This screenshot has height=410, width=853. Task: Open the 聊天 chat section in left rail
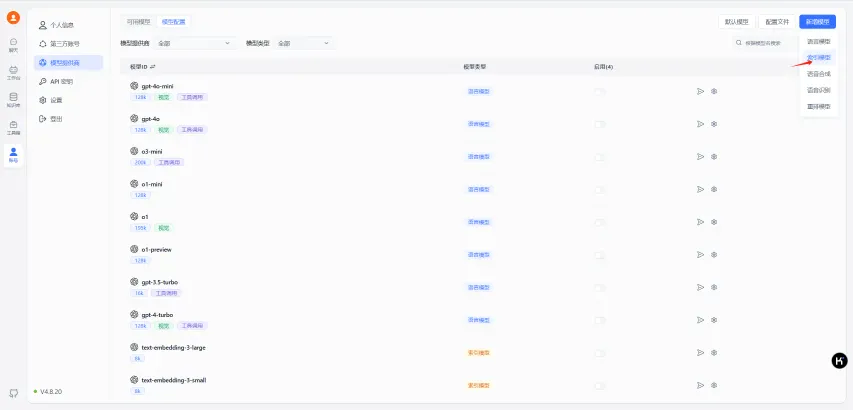[13, 45]
